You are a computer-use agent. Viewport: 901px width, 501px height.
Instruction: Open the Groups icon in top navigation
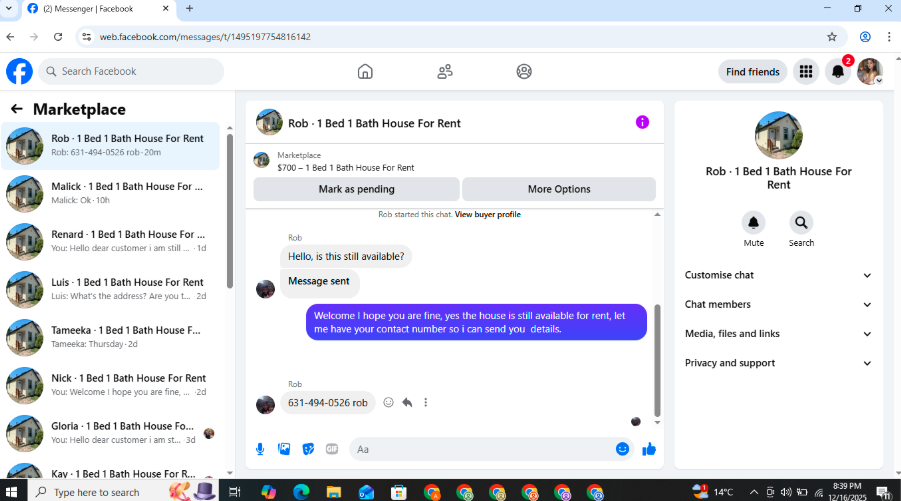(524, 72)
